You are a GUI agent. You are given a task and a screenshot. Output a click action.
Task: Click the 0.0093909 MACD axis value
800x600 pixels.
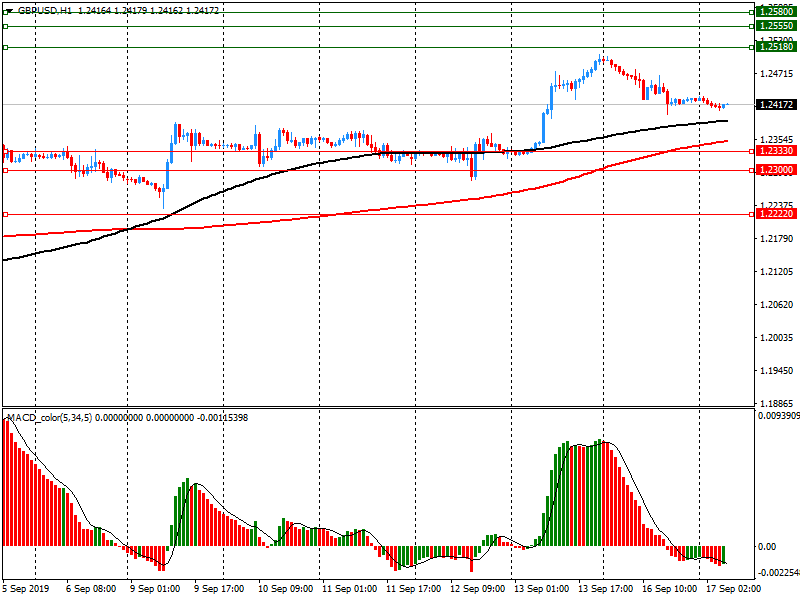click(779, 416)
